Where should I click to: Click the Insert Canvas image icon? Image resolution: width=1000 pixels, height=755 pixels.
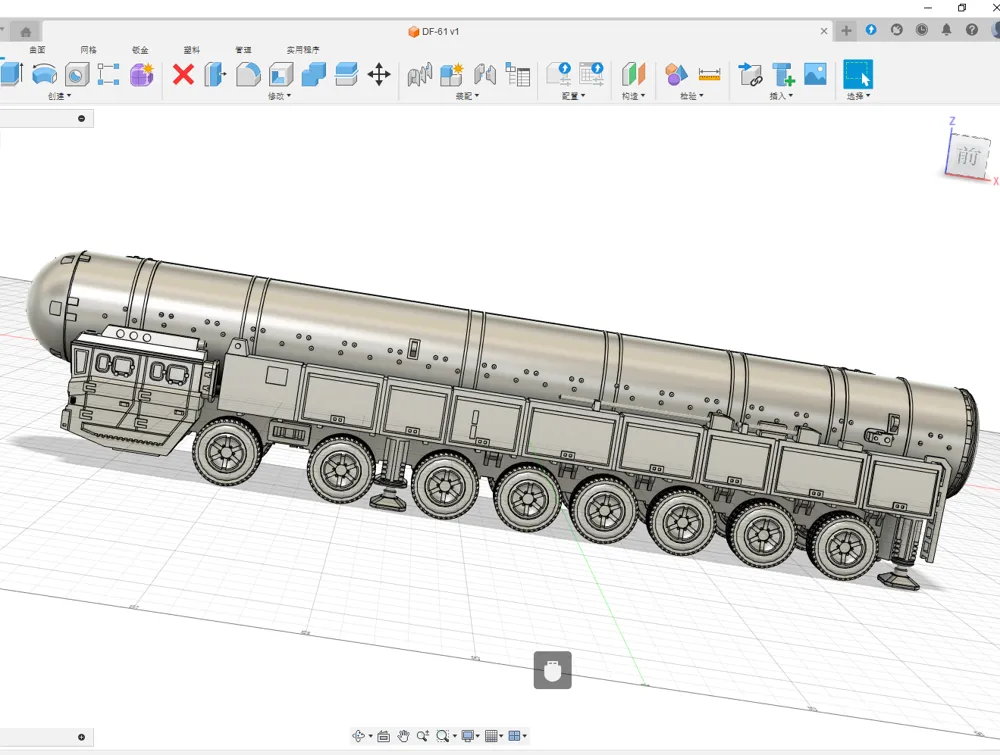(815, 74)
